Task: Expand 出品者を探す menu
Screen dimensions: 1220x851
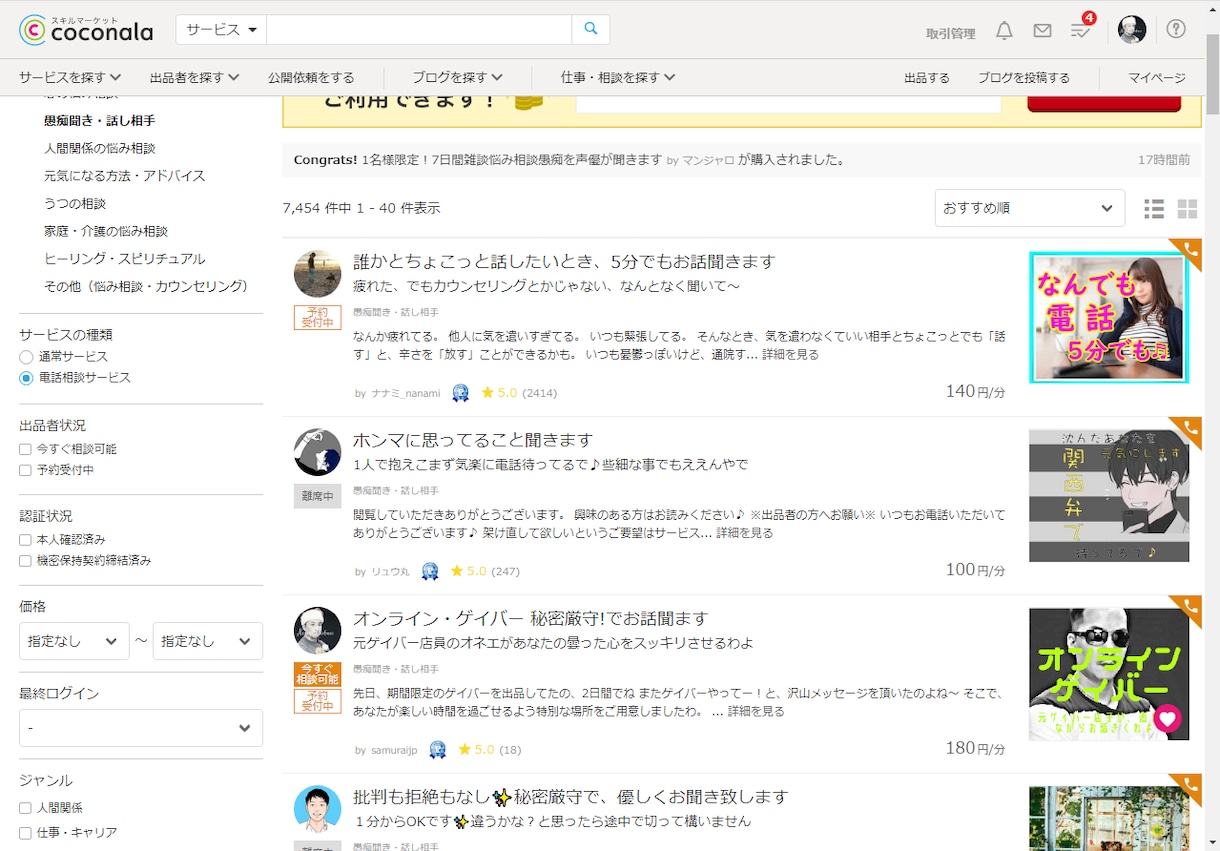Action: click(195, 77)
